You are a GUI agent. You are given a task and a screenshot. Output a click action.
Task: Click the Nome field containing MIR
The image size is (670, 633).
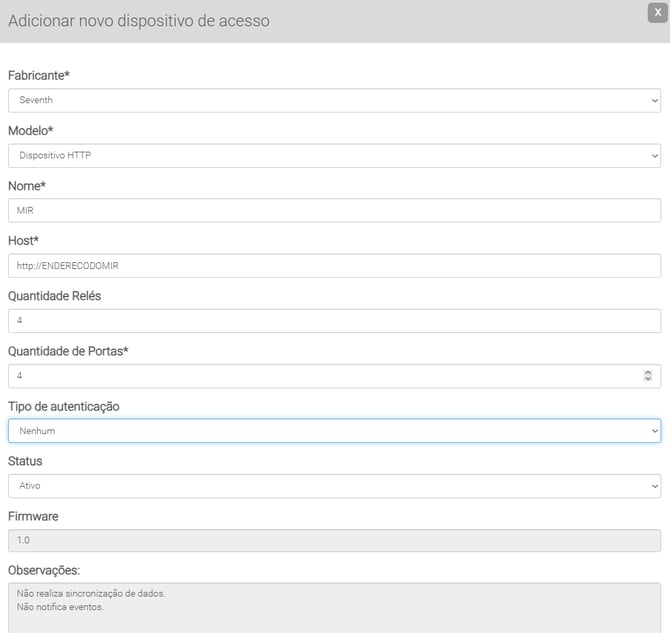pos(334,210)
